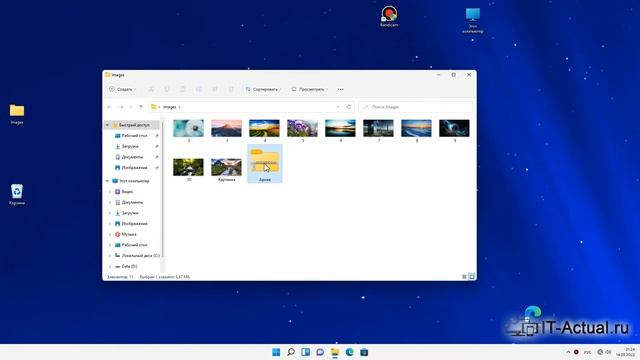Screen dimensions: 640x360
Task: Expand the Локальный диск (C:) node arrow
Action: coord(110,256)
